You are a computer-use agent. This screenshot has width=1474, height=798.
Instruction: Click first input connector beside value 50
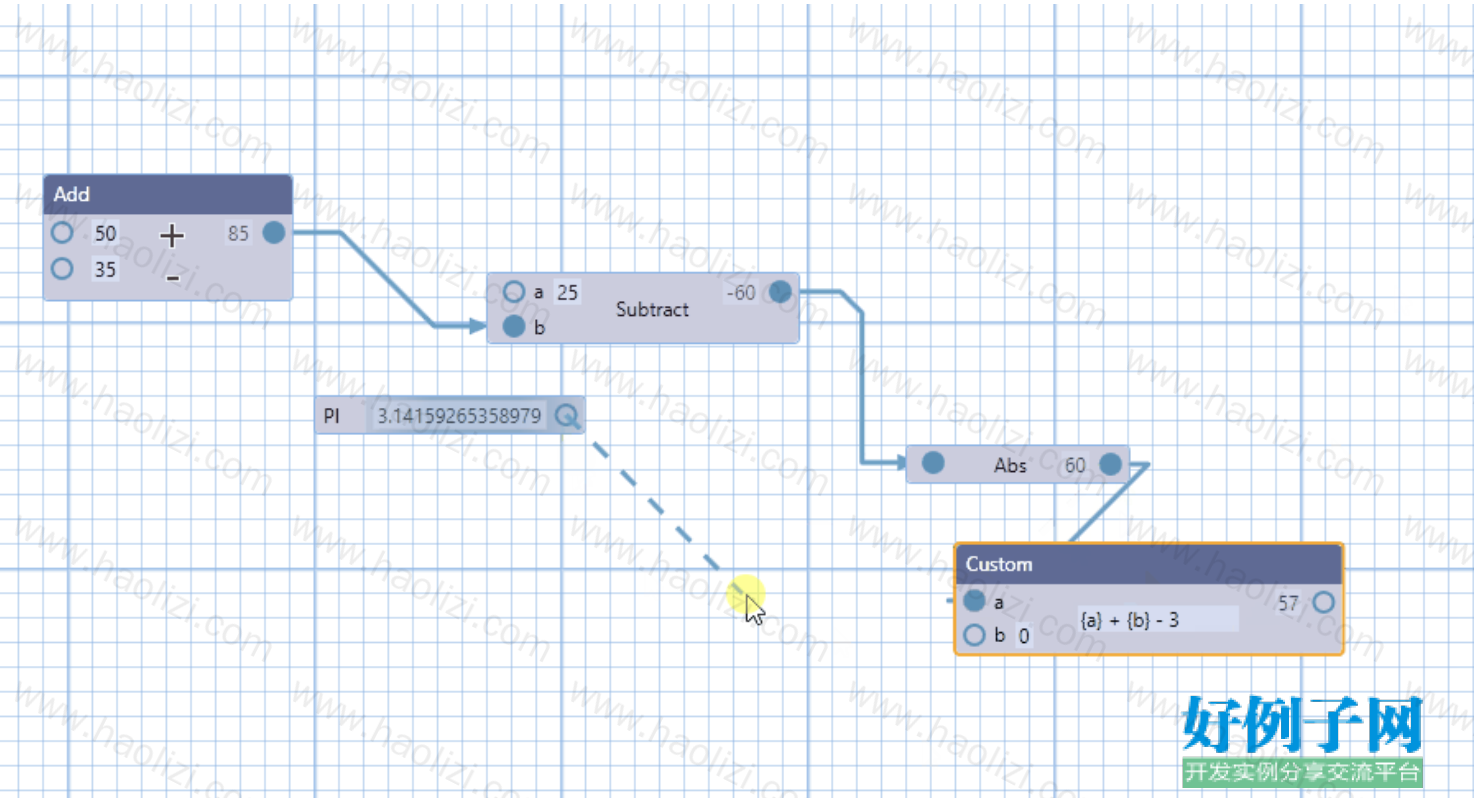62,233
